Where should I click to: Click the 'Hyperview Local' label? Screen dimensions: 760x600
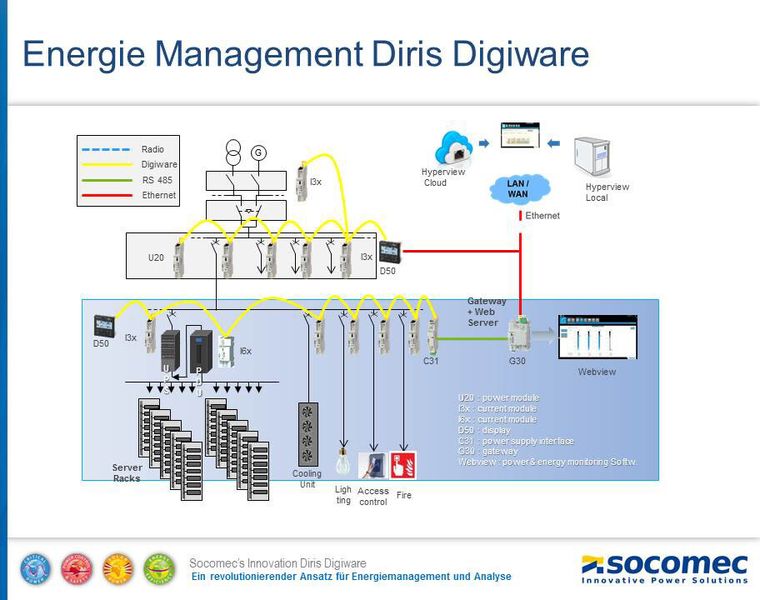(607, 192)
